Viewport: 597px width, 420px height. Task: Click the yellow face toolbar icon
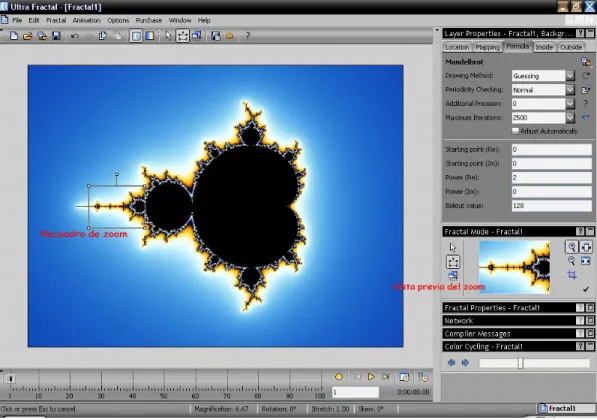(x=230, y=36)
